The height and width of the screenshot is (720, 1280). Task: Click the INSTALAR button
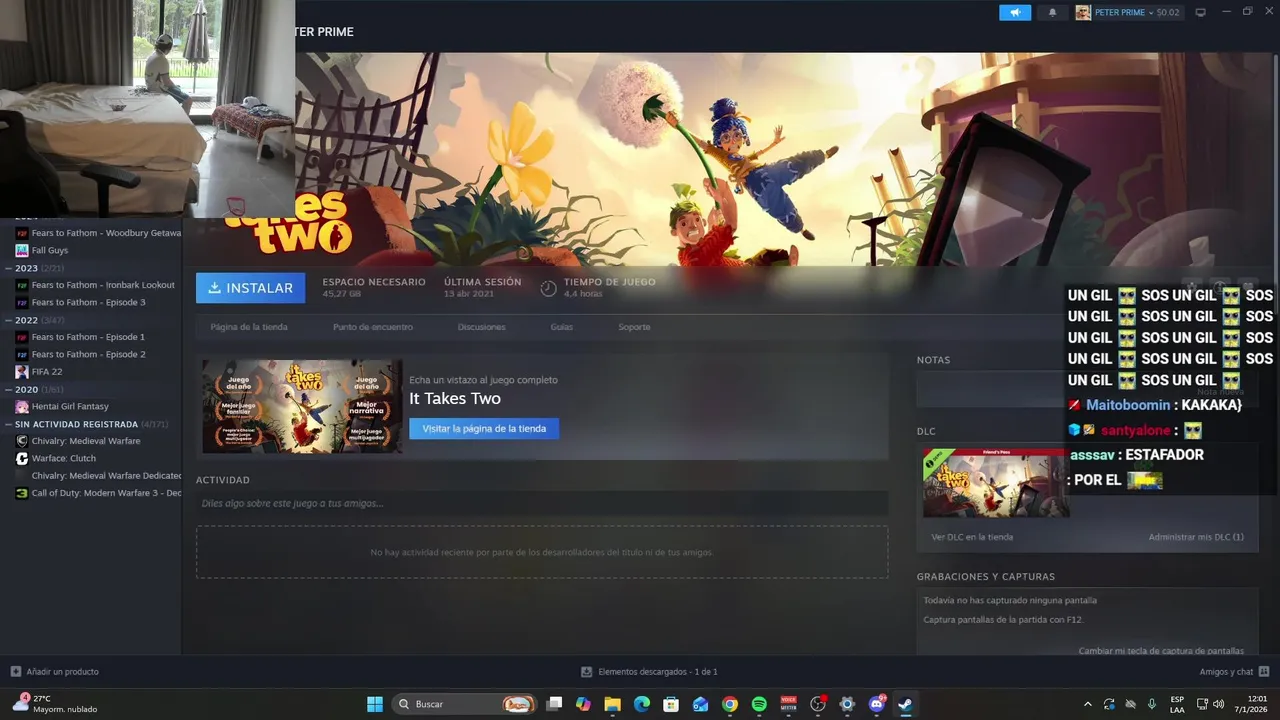click(x=251, y=288)
